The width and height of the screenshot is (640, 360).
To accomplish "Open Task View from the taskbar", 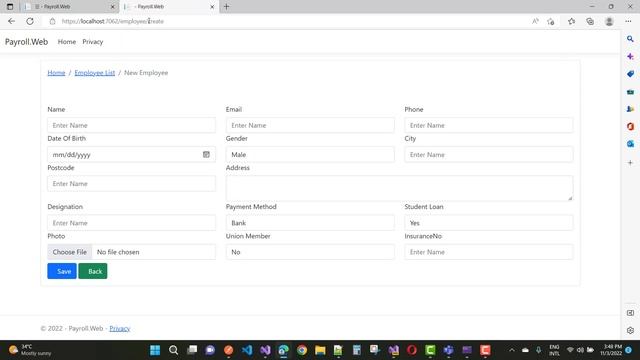I will pos(192,350).
